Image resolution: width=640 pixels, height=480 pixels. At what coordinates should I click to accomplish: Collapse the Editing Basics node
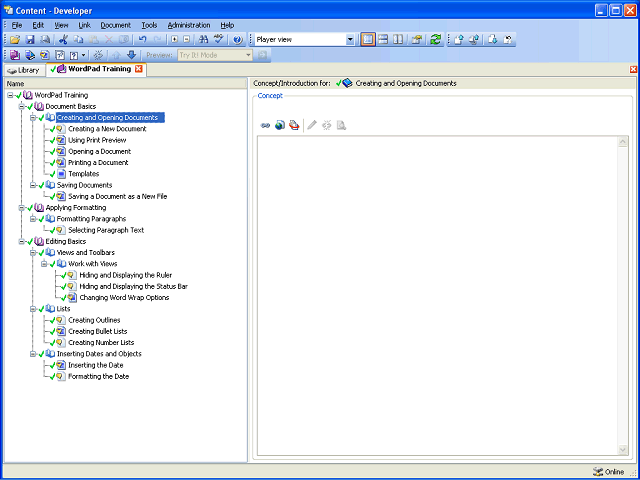(x=22, y=242)
